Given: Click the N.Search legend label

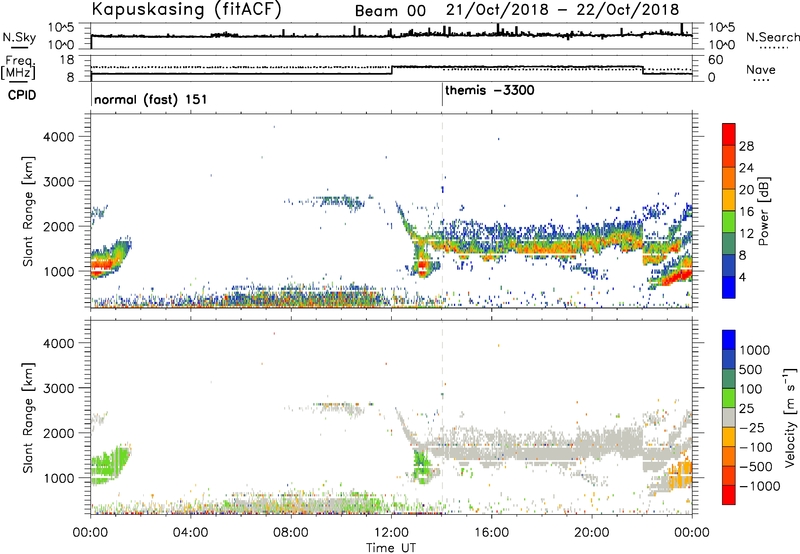Looking at the screenshot, I should pos(772,37).
